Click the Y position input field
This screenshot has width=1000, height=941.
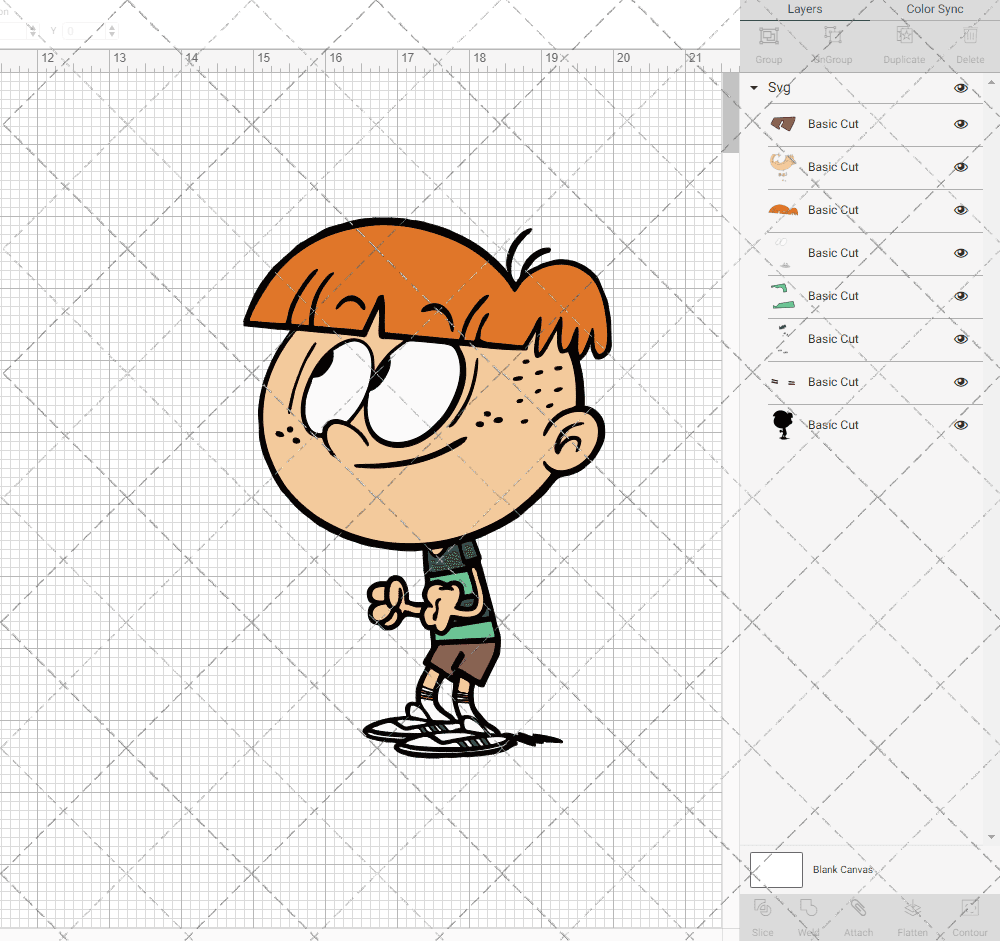(x=84, y=31)
